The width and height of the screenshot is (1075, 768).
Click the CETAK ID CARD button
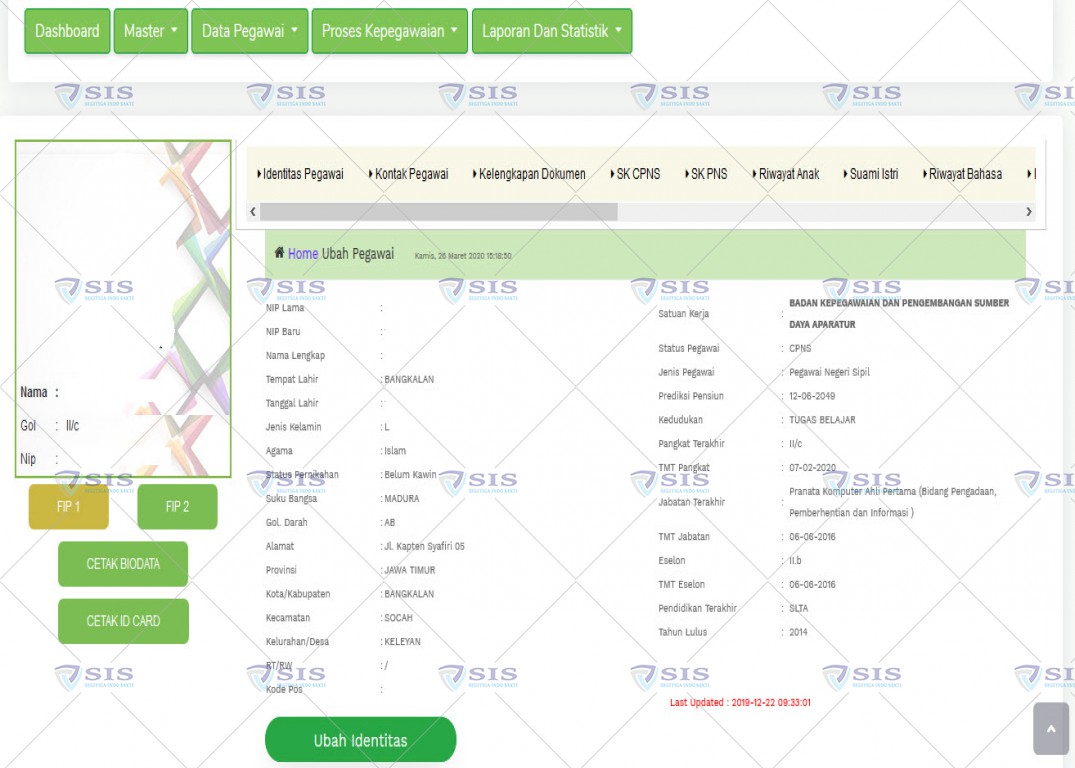(x=123, y=621)
